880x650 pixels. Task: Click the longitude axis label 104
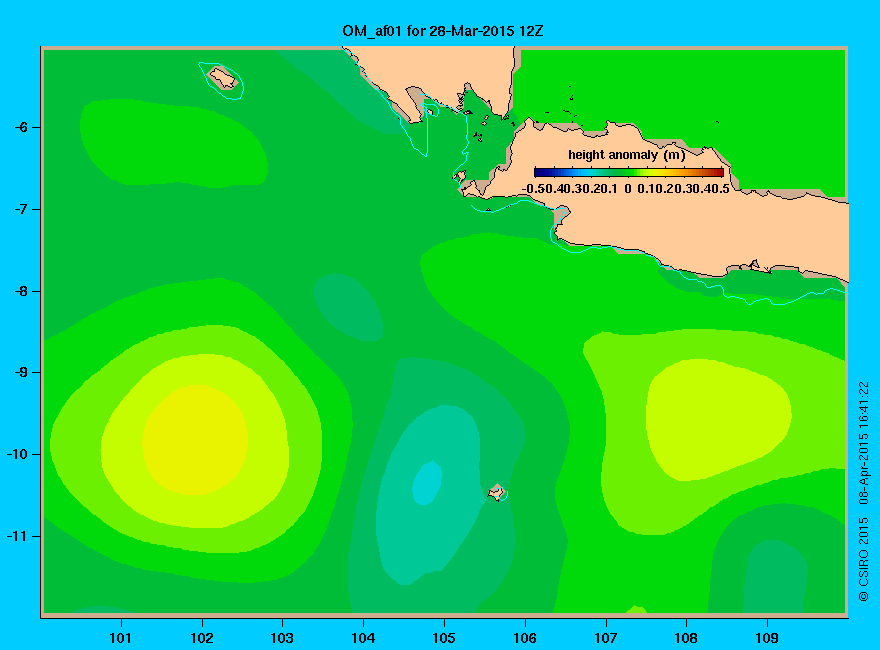[363, 638]
